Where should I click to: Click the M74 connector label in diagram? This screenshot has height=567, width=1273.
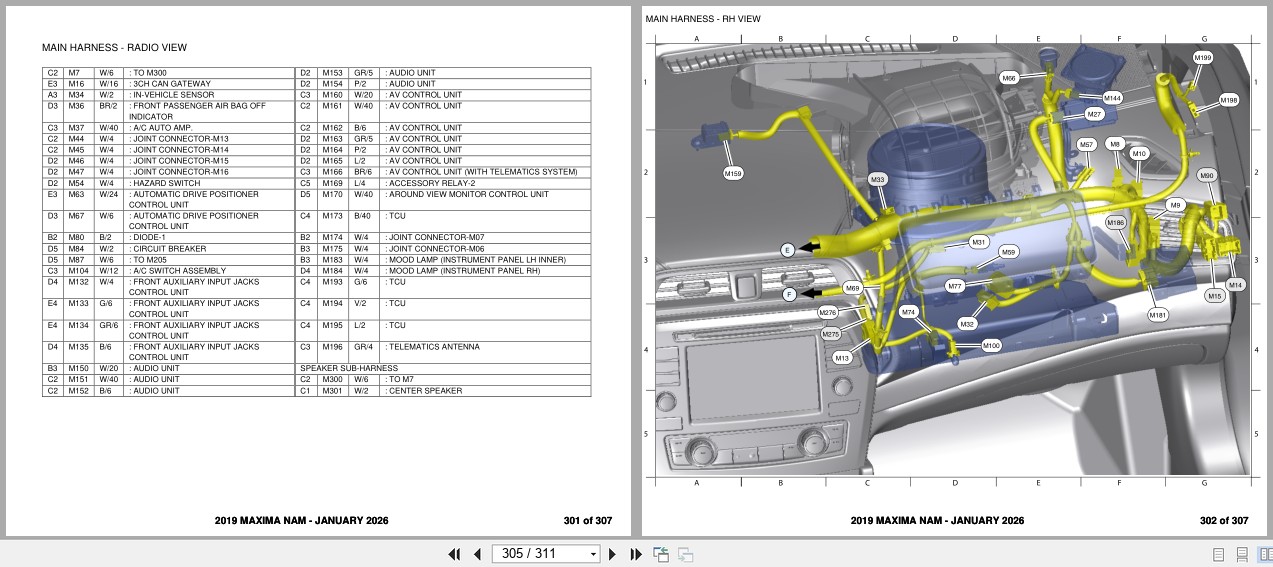tap(908, 312)
